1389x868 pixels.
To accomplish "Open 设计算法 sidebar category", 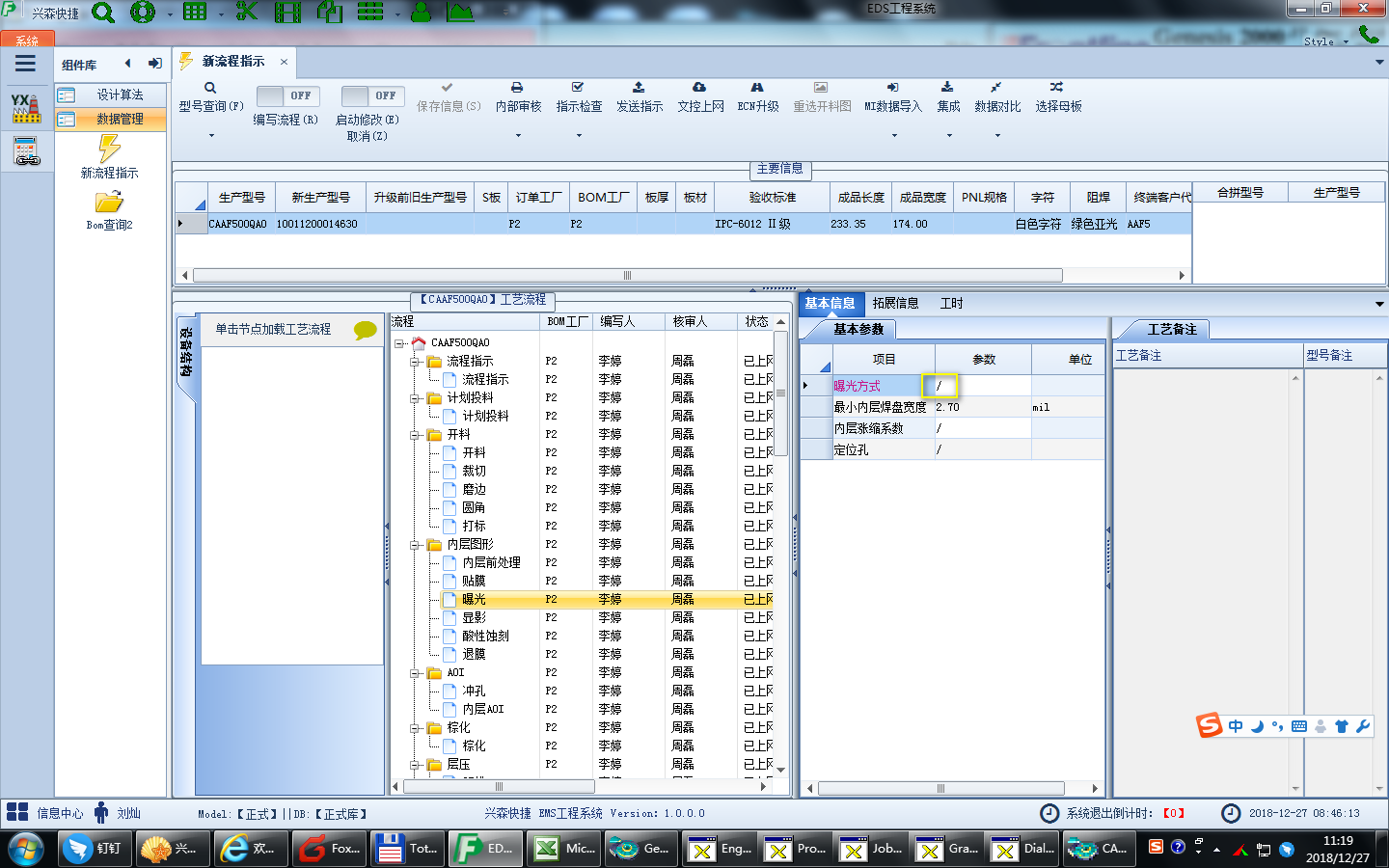I will 110,95.
